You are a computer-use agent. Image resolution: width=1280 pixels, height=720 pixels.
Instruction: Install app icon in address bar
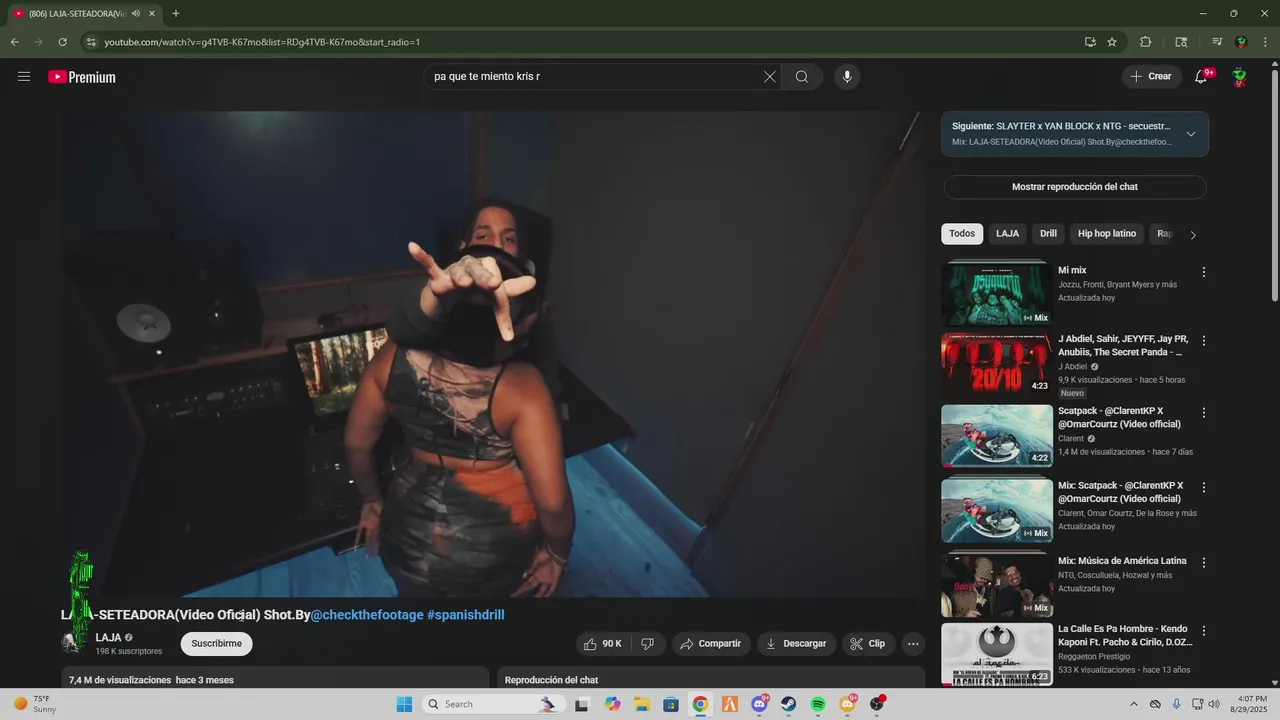(x=1090, y=42)
